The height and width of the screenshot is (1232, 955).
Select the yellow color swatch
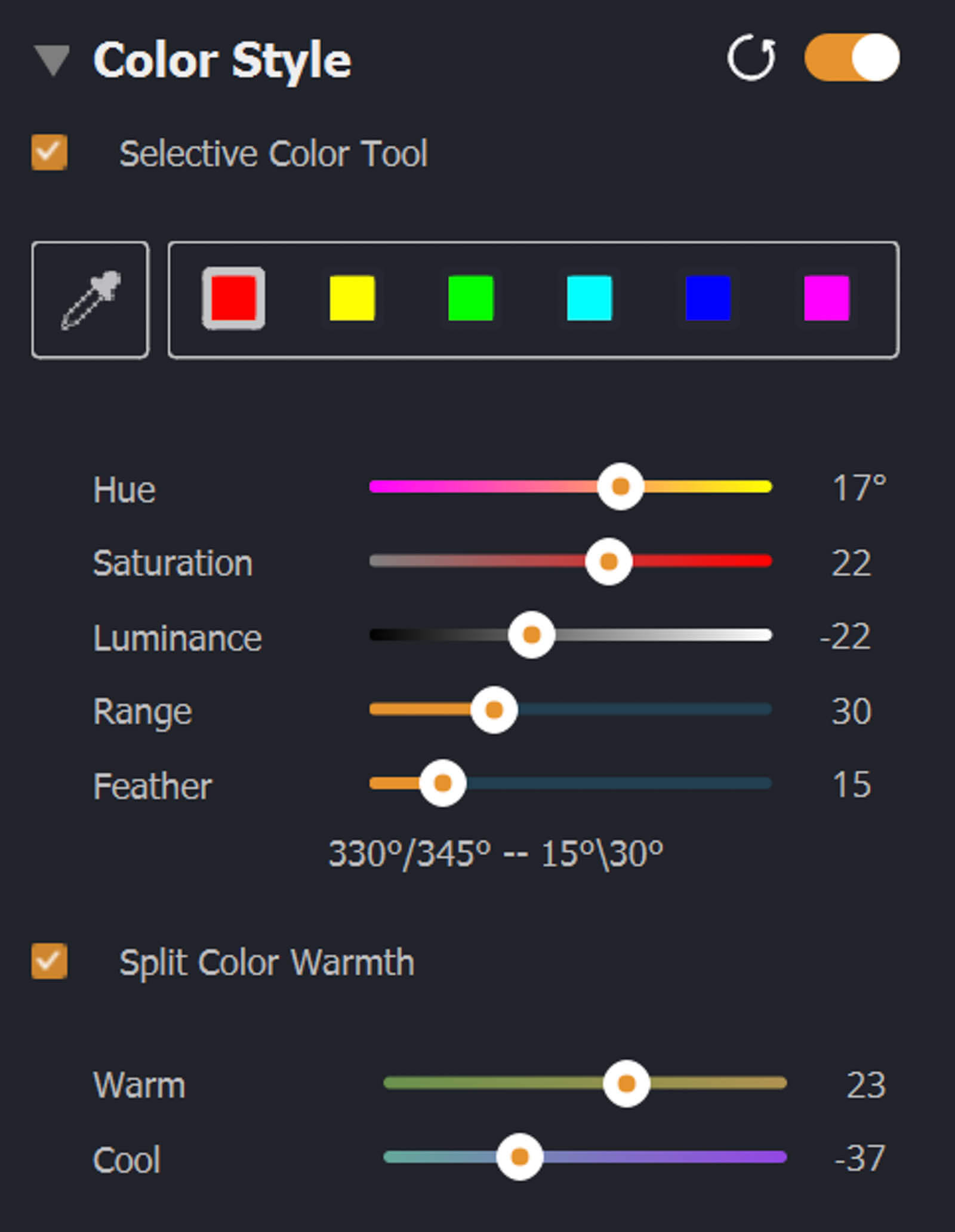[352, 298]
